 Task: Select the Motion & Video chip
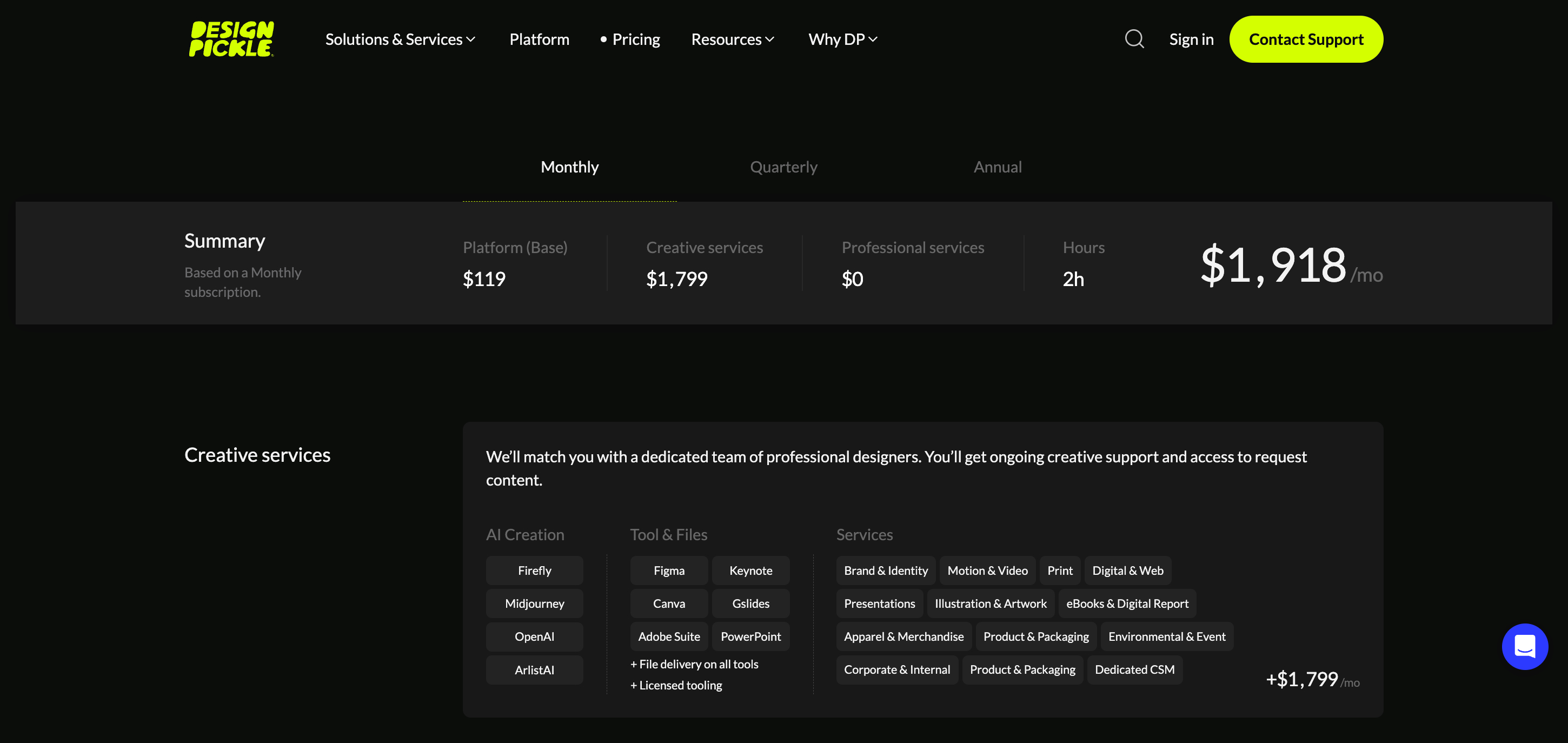coord(987,570)
